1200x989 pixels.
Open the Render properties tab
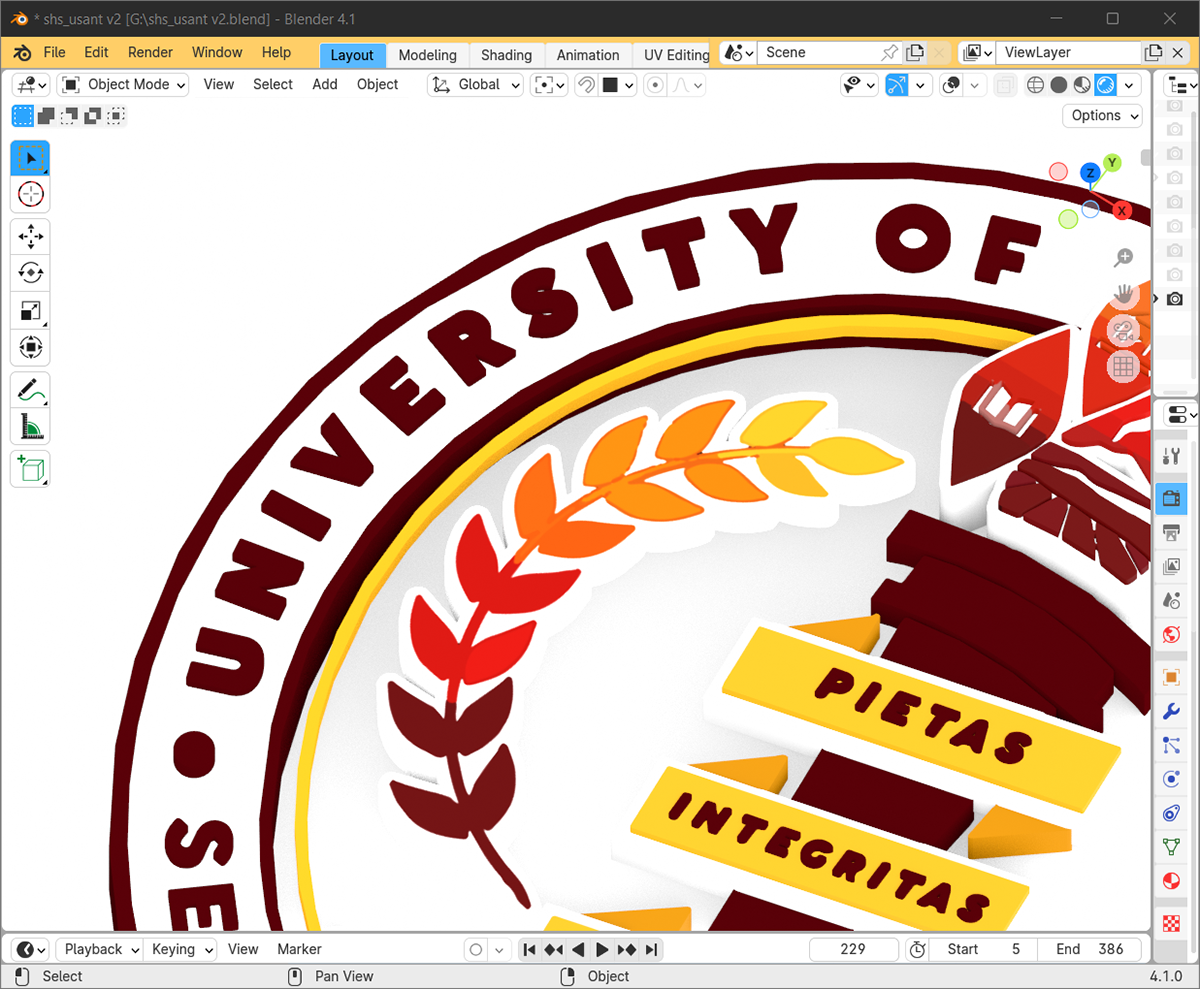coord(1171,497)
